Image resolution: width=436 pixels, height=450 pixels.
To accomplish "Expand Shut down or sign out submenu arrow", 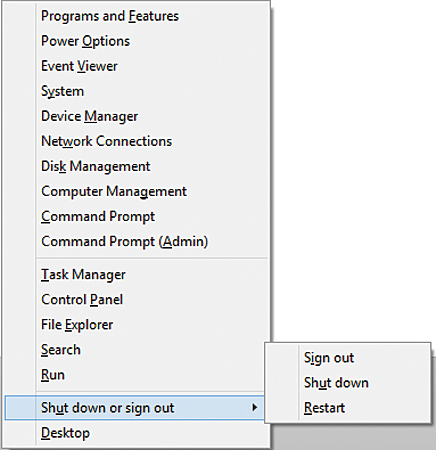I will [255, 407].
